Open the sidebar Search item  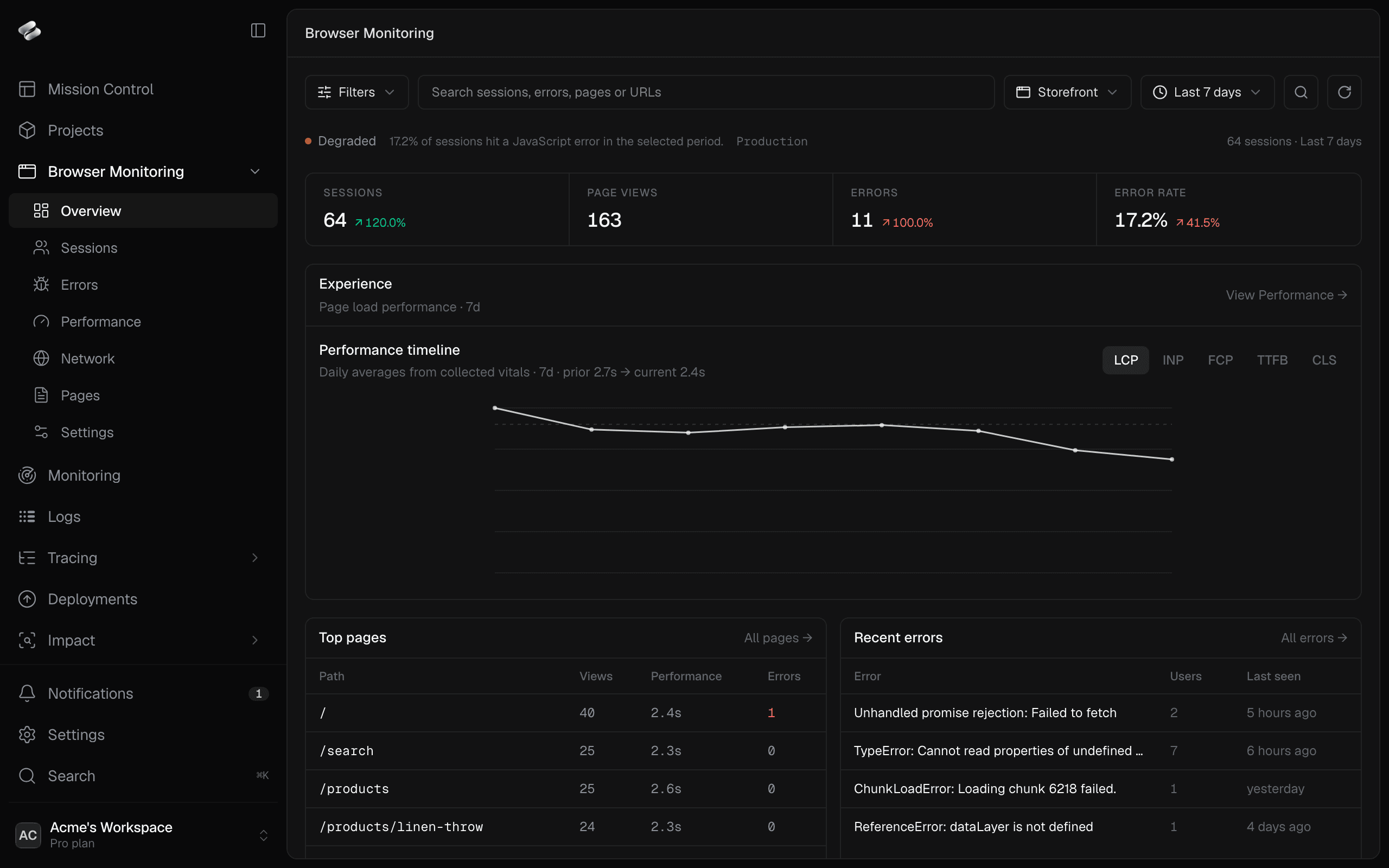coord(143,776)
